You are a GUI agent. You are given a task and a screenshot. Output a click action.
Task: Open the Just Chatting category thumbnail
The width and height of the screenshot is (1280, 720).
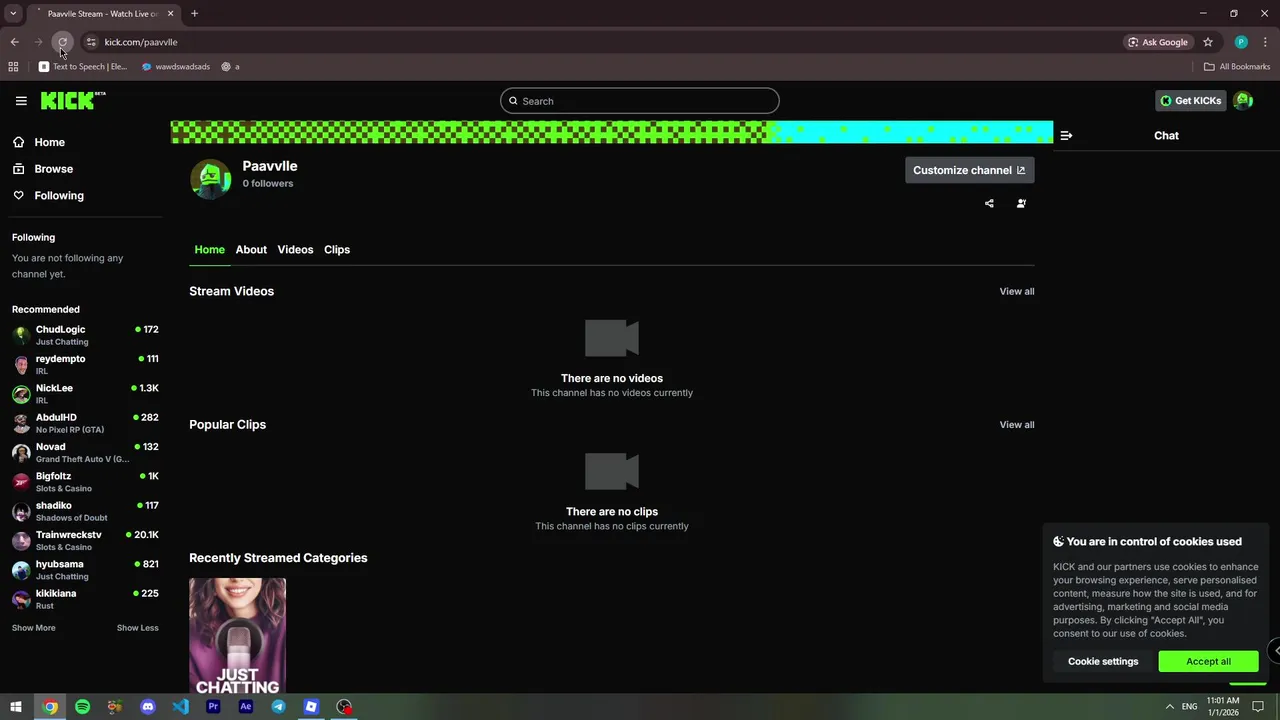tap(237, 636)
